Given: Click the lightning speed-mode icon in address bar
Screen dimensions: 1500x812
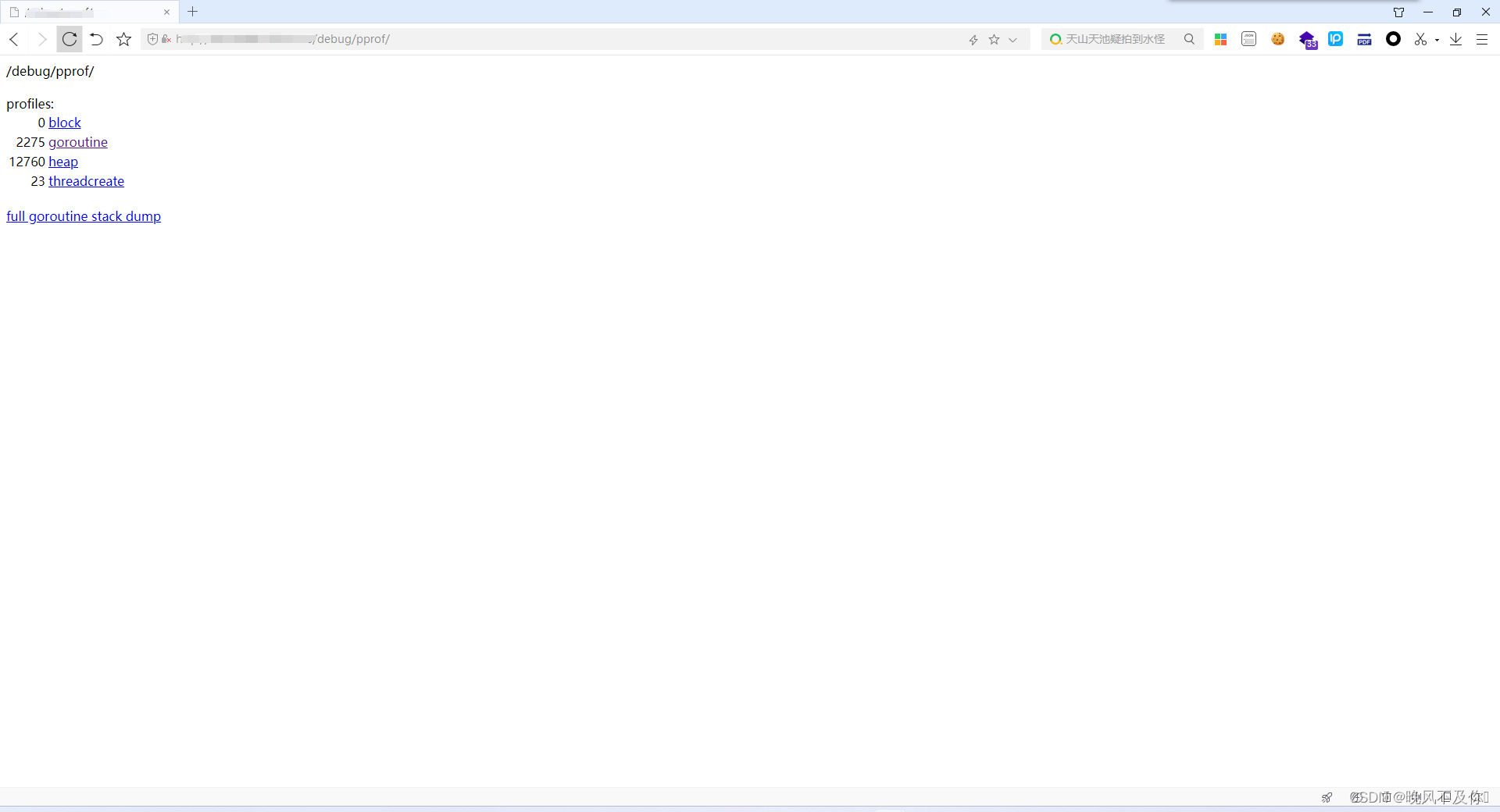Looking at the screenshot, I should [x=973, y=40].
